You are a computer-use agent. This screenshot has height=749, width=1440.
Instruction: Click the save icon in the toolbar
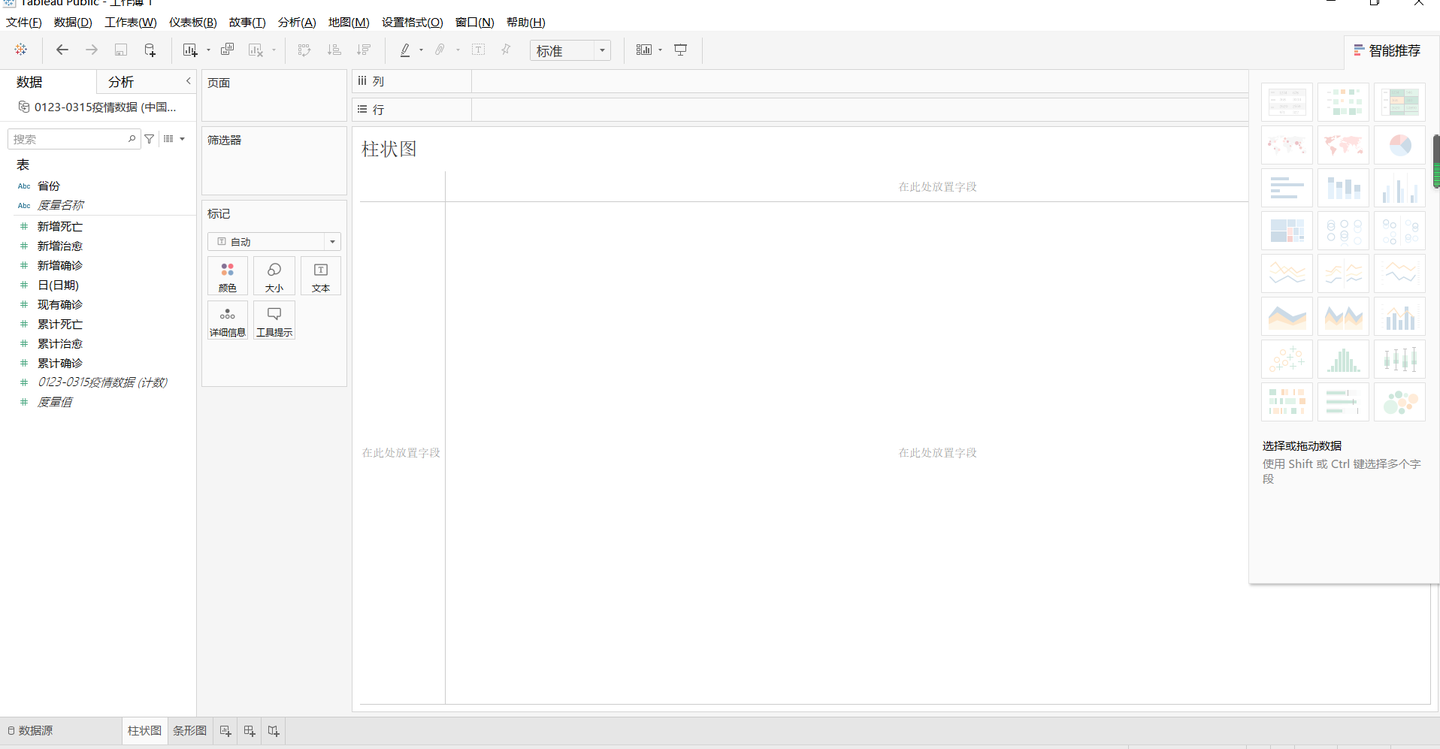(x=121, y=50)
